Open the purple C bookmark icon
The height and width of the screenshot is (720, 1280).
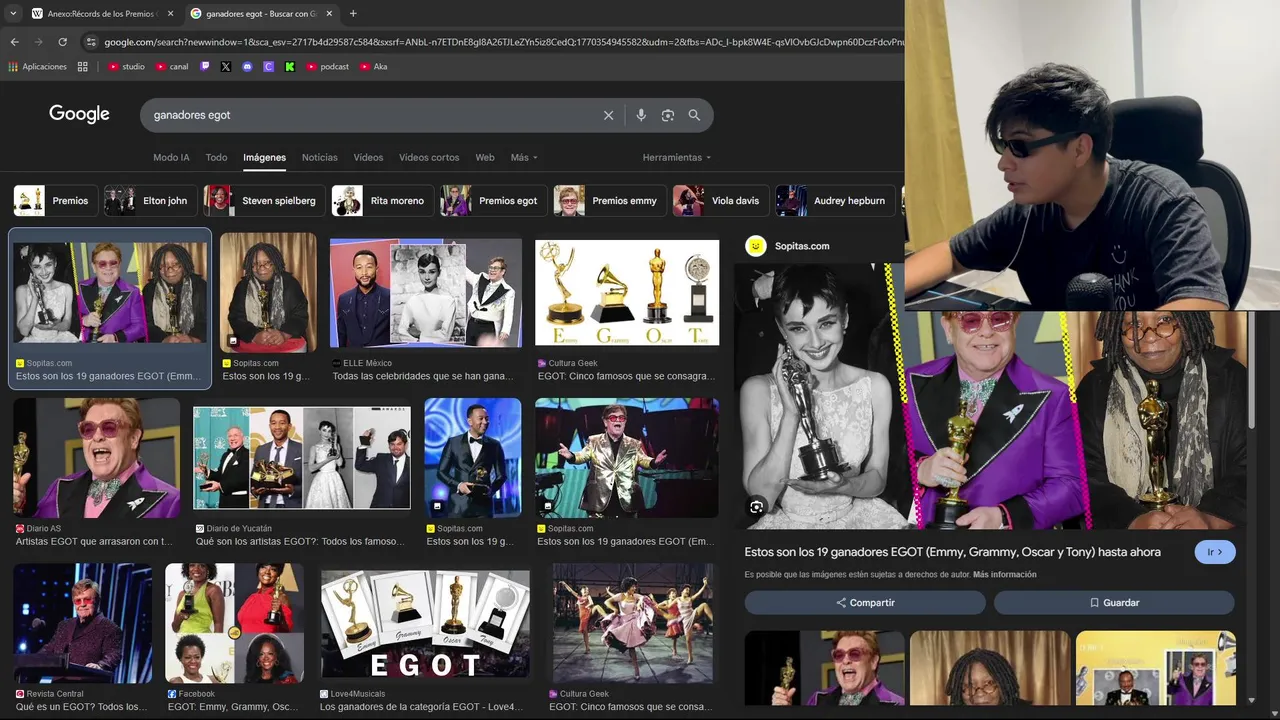(x=268, y=67)
